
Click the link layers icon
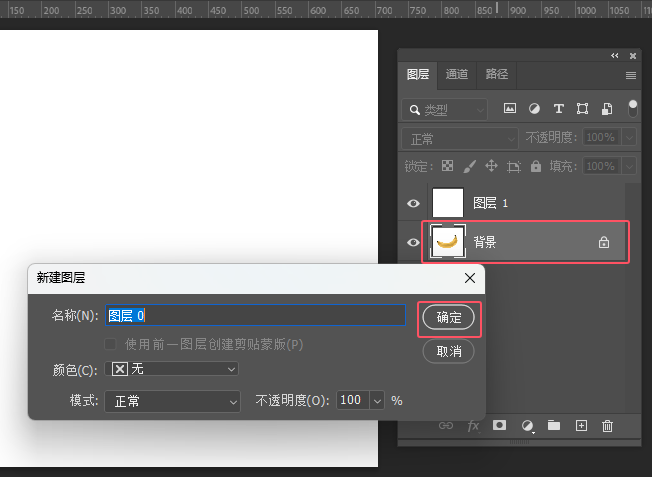coord(446,425)
